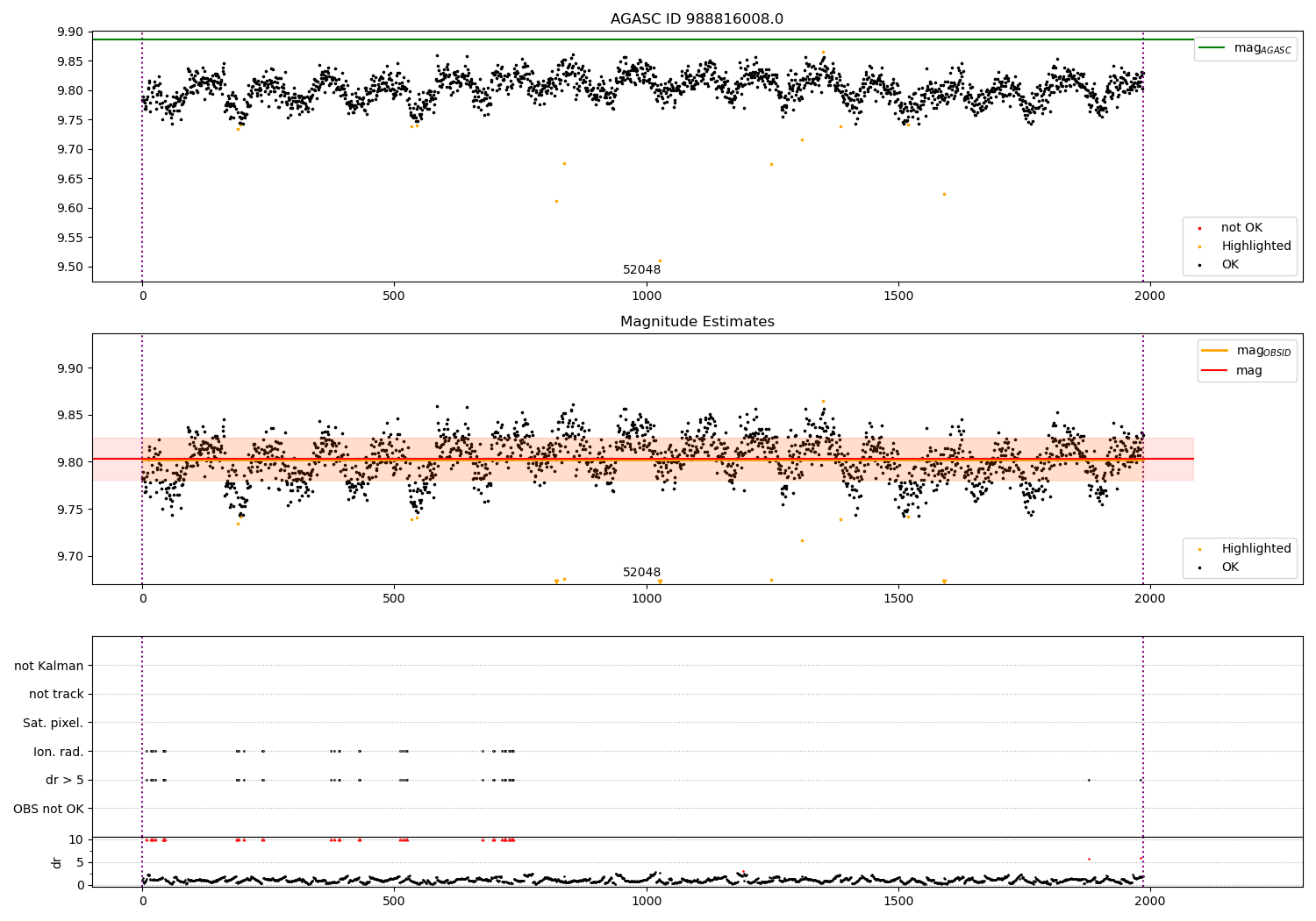Click the green mag AGASC legend line swatch
The image size is (1316, 921).
[x=1212, y=48]
